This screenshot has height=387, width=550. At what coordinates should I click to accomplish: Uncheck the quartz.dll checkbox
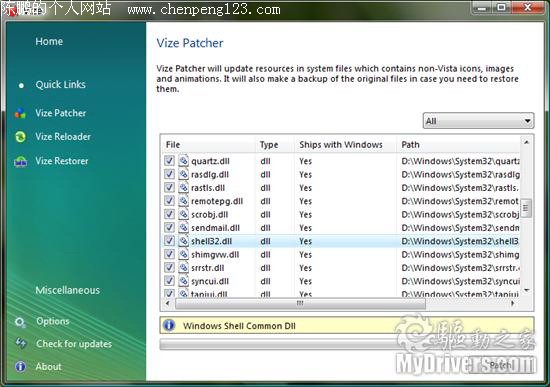[169, 161]
